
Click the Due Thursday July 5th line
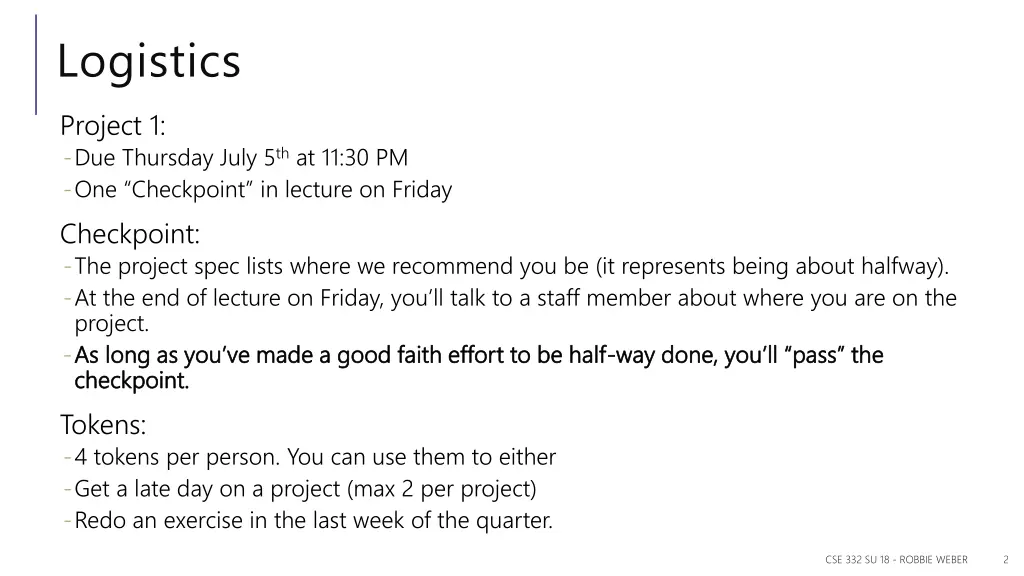click(x=241, y=158)
